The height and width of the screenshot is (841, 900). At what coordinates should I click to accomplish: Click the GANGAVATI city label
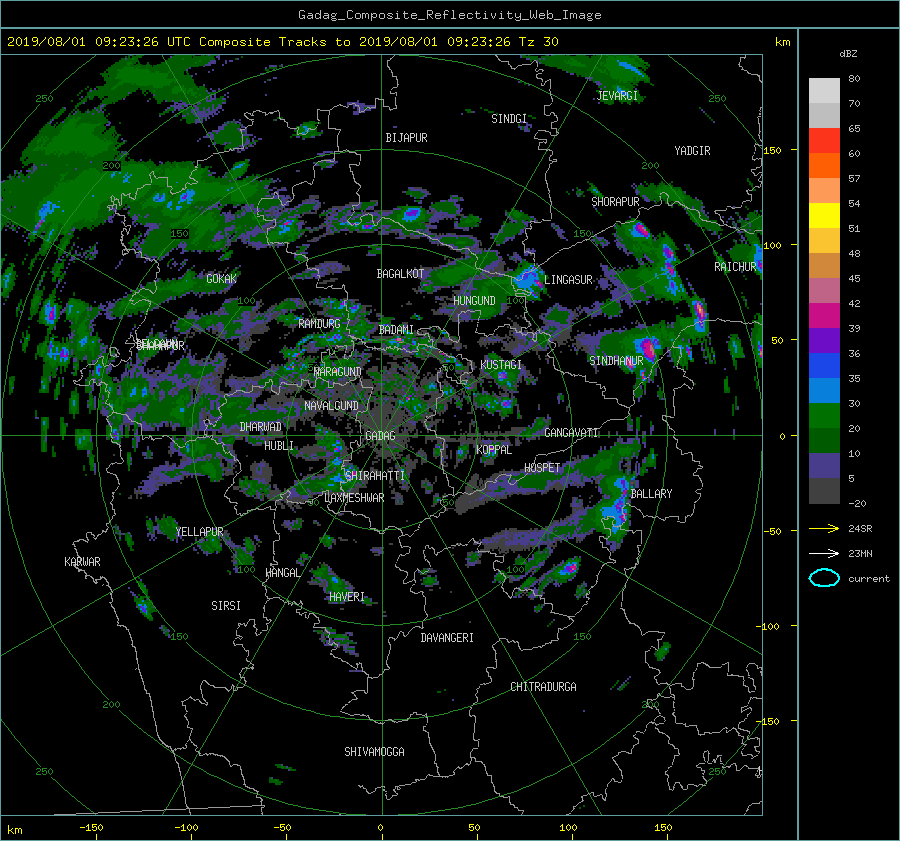[x=571, y=433]
